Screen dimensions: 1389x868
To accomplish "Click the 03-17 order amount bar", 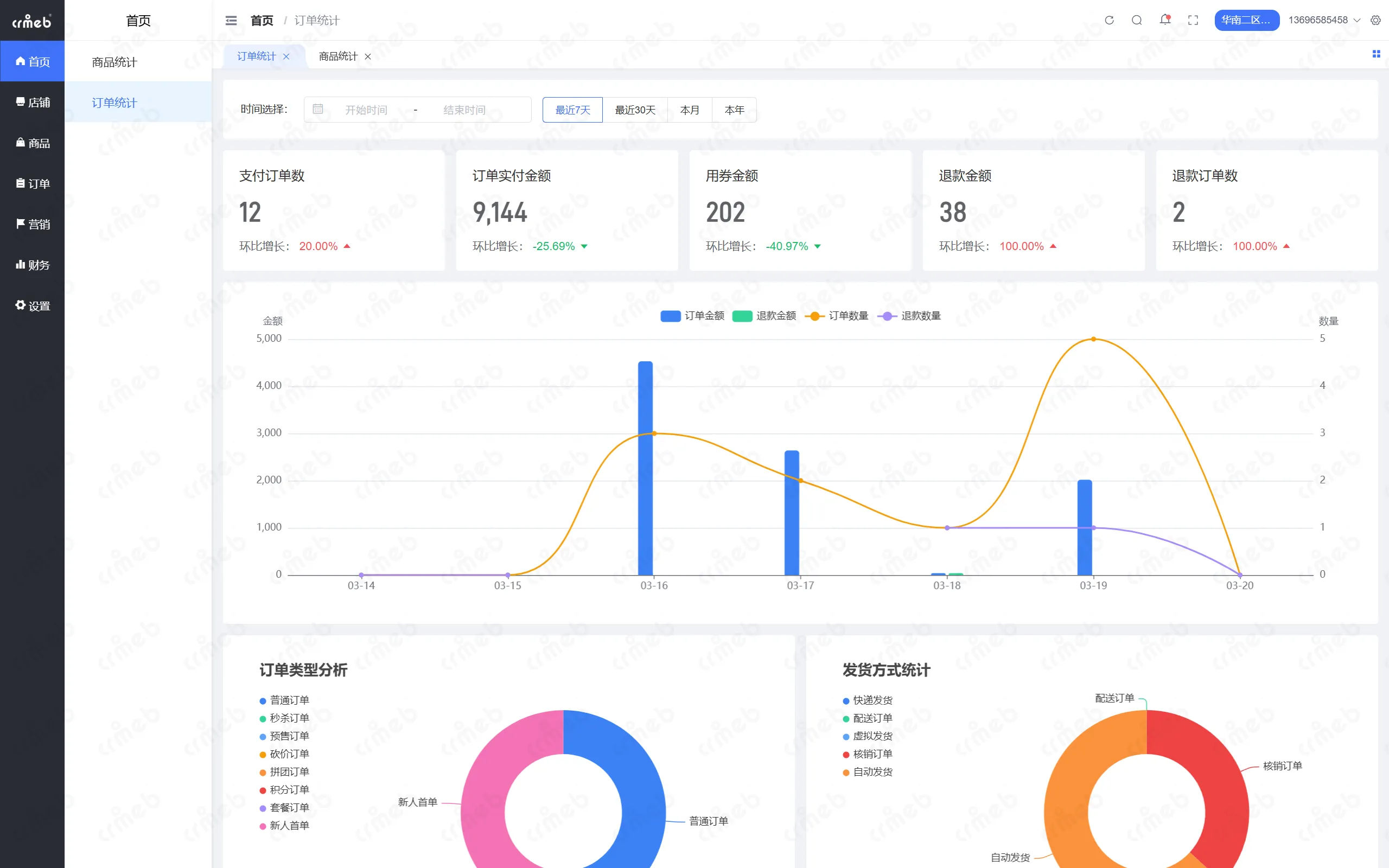I will pyautogui.click(x=792, y=513).
